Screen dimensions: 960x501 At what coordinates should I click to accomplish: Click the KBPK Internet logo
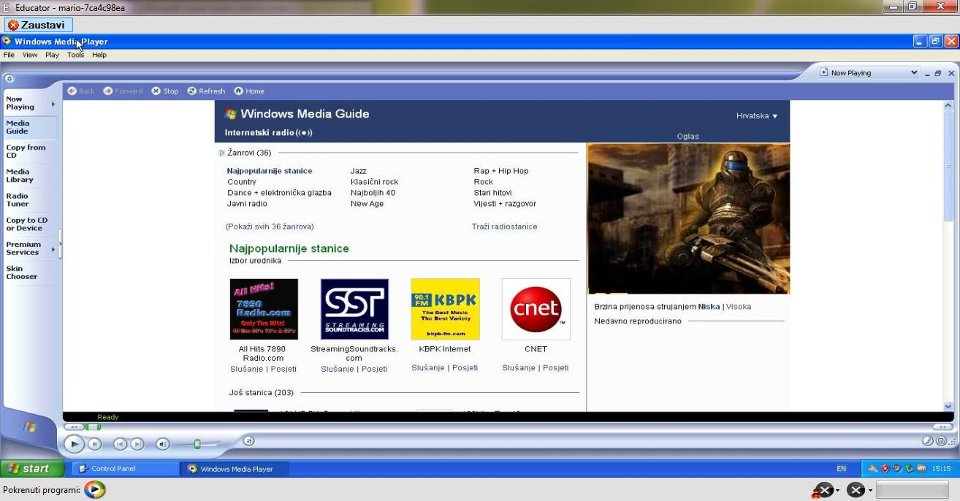coord(445,309)
